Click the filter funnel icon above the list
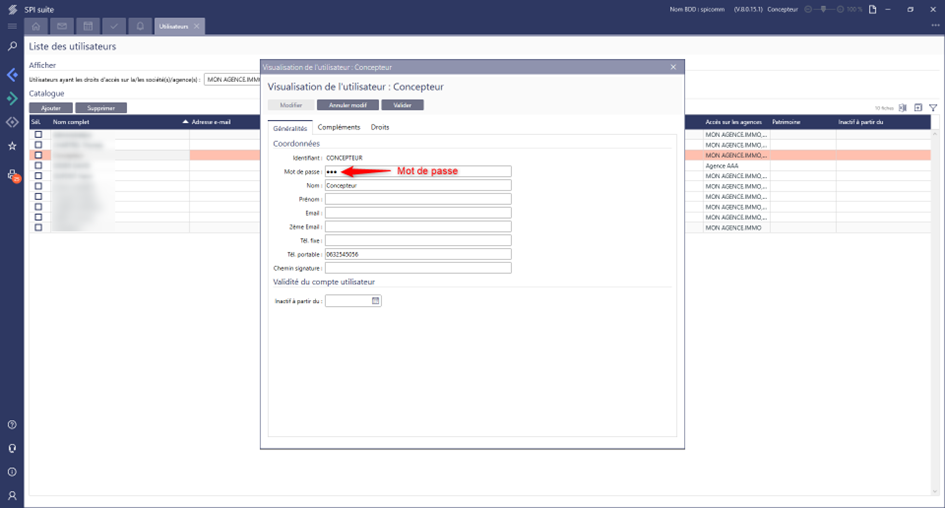945x508 pixels. pyautogui.click(x=932, y=108)
